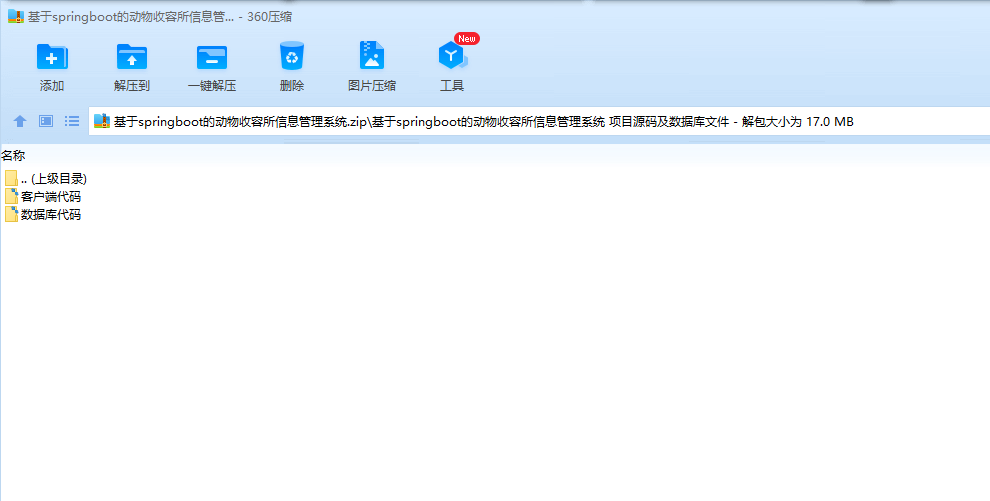Switch to icon view mode
The width and height of the screenshot is (990, 501).
pyautogui.click(x=46, y=121)
